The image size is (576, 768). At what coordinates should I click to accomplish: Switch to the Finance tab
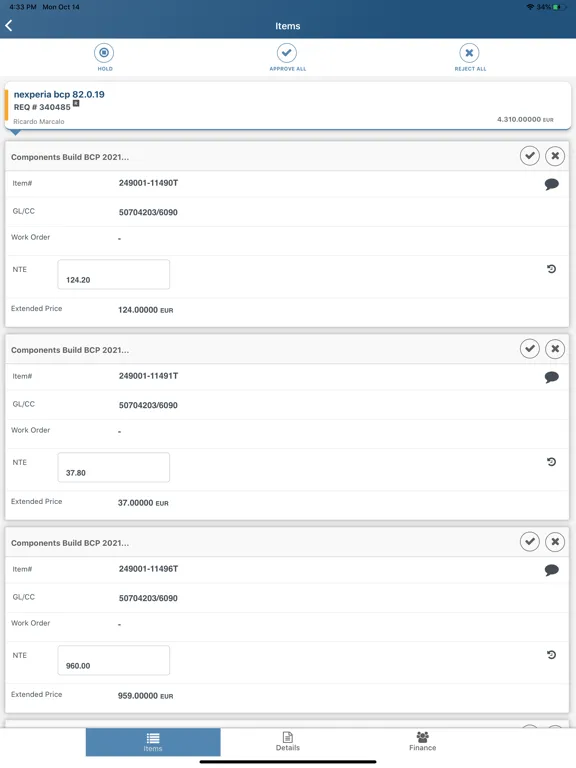[422, 742]
